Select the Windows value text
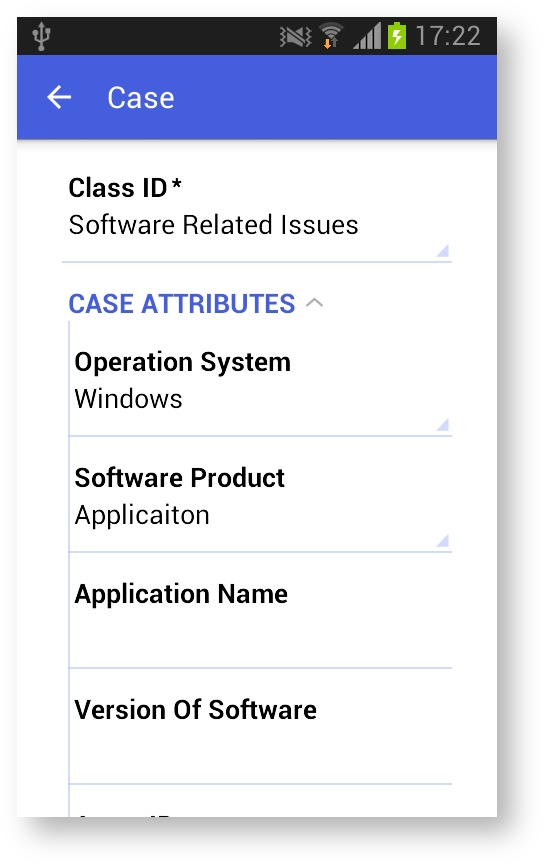The image size is (545, 865). pyautogui.click(x=128, y=399)
